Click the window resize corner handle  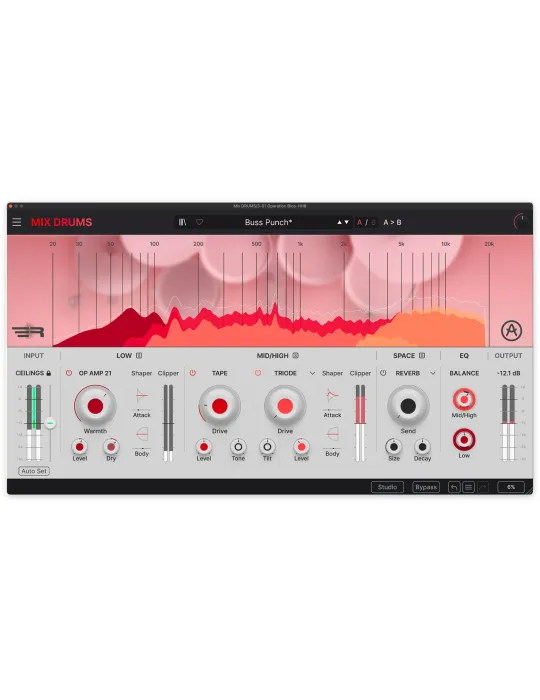pyautogui.click(x=529, y=492)
